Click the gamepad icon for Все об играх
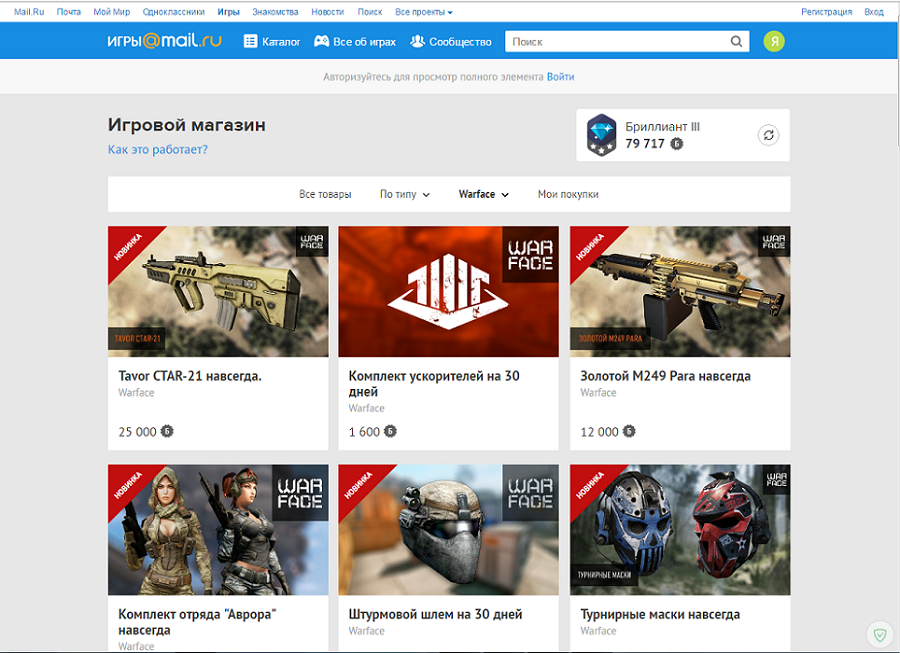900x653 pixels. (x=321, y=41)
